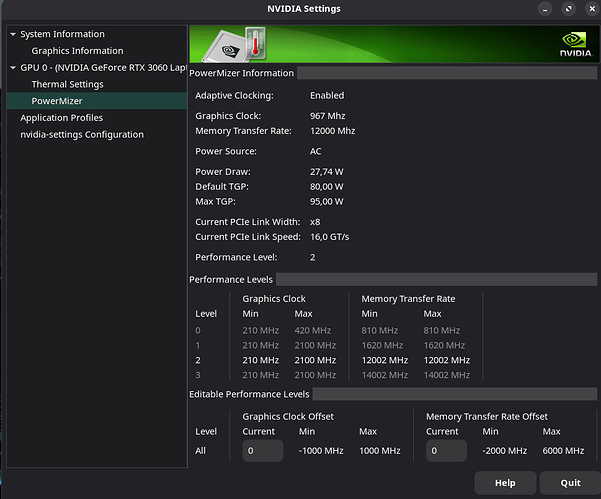This screenshot has height=499, width=601.
Task: Click the Graphics Clock Offset input field
Action: click(x=263, y=451)
